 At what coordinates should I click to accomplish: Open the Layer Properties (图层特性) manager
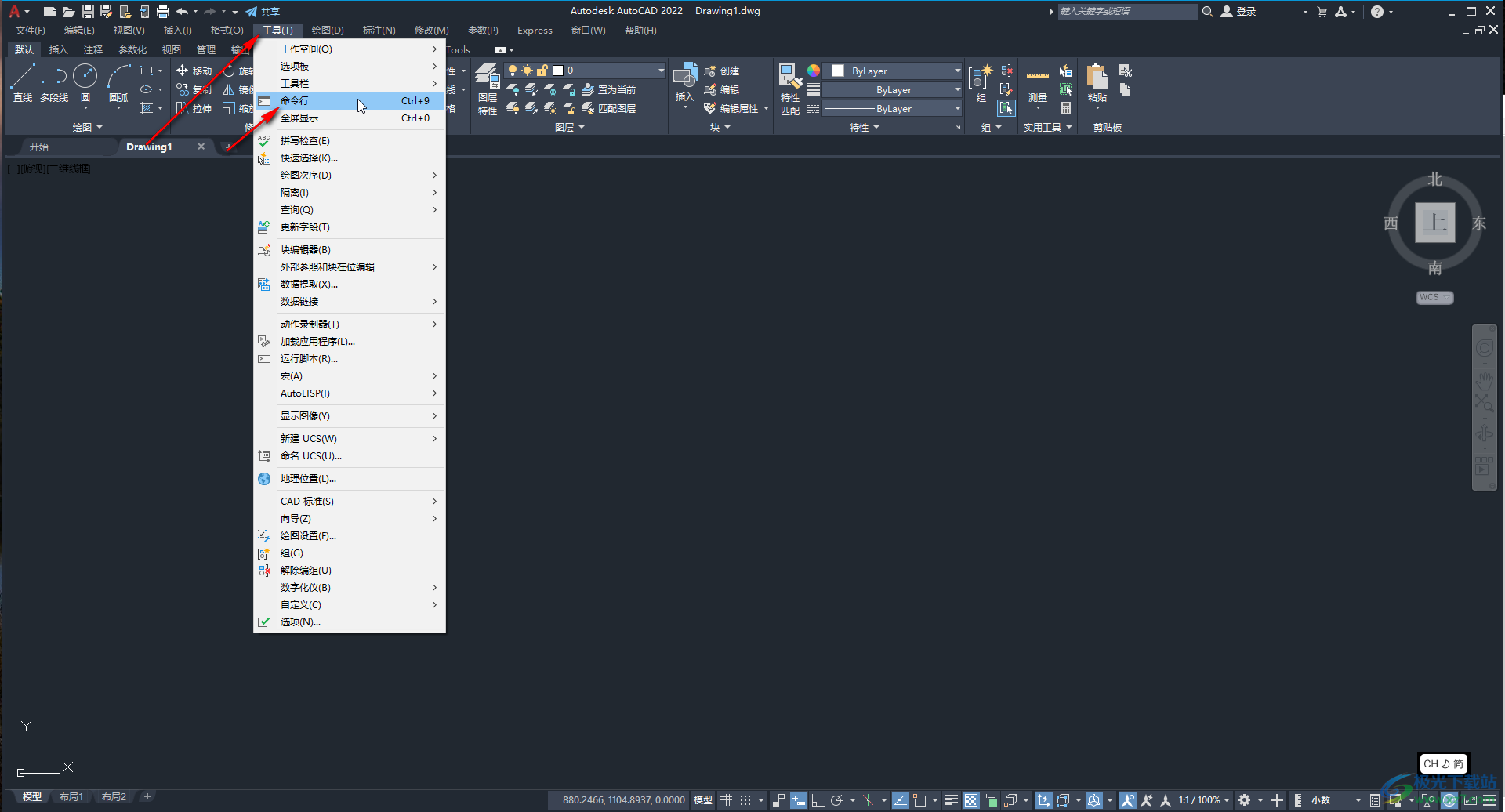click(488, 89)
